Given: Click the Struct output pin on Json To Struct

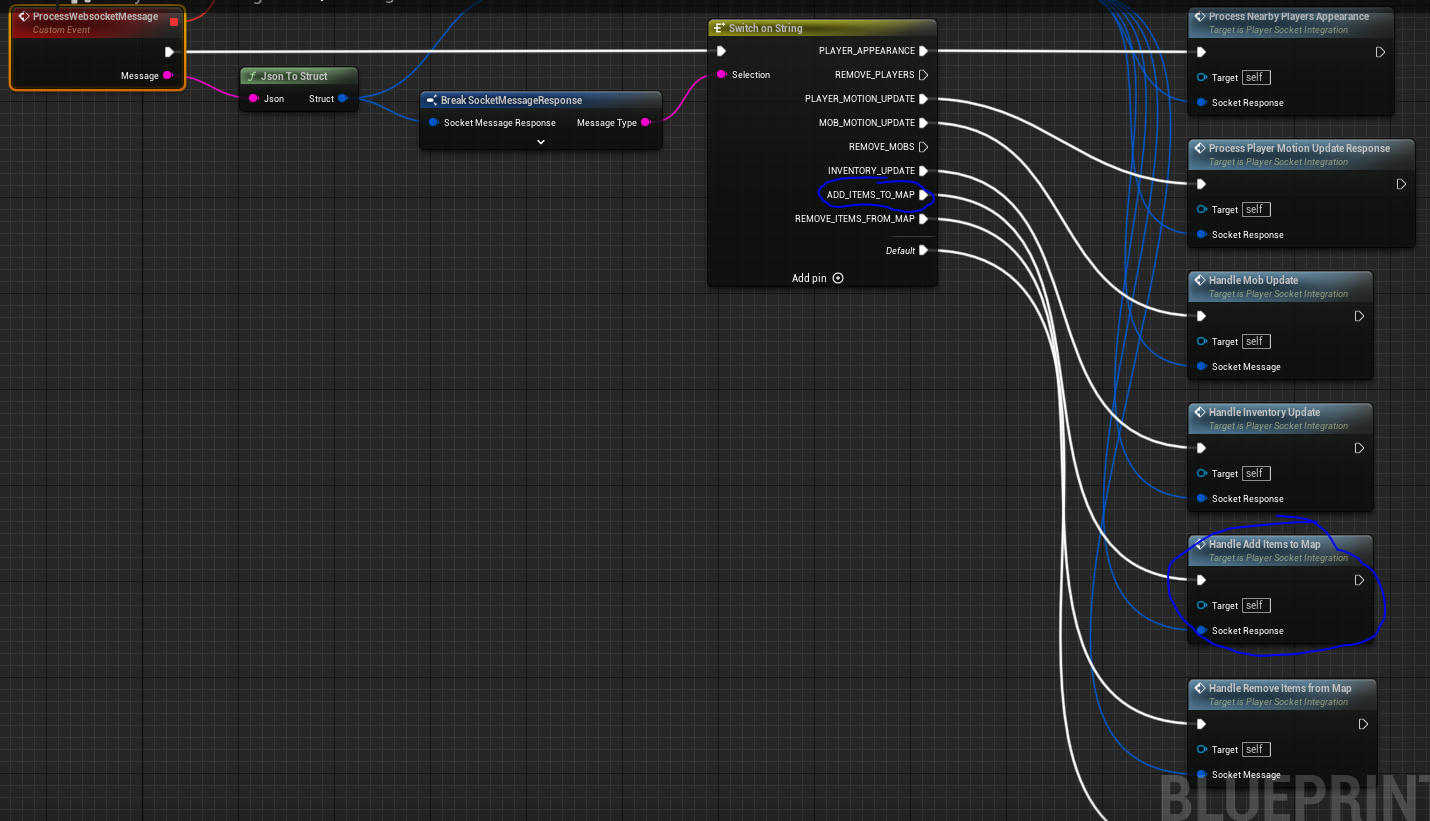Looking at the screenshot, I should (x=342, y=98).
